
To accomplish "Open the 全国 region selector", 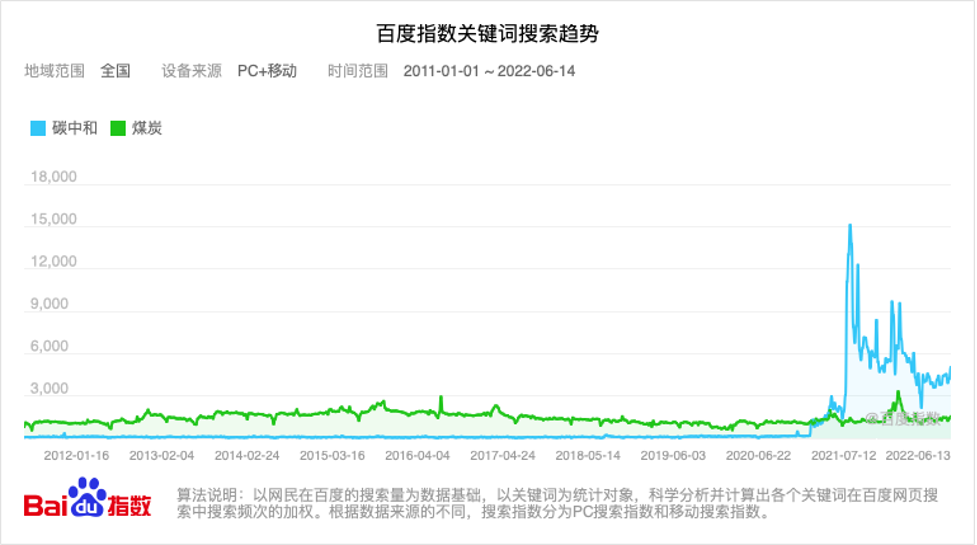I will pos(115,71).
